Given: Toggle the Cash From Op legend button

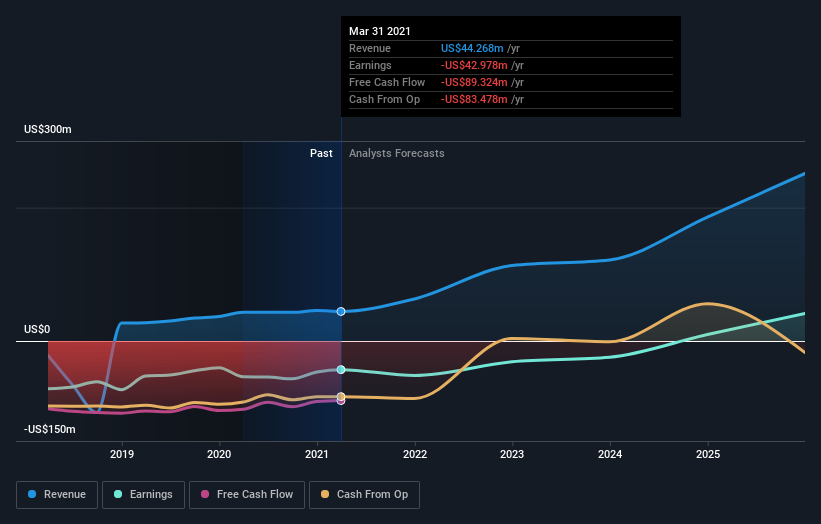Looking at the screenshot, I should 364,495.
